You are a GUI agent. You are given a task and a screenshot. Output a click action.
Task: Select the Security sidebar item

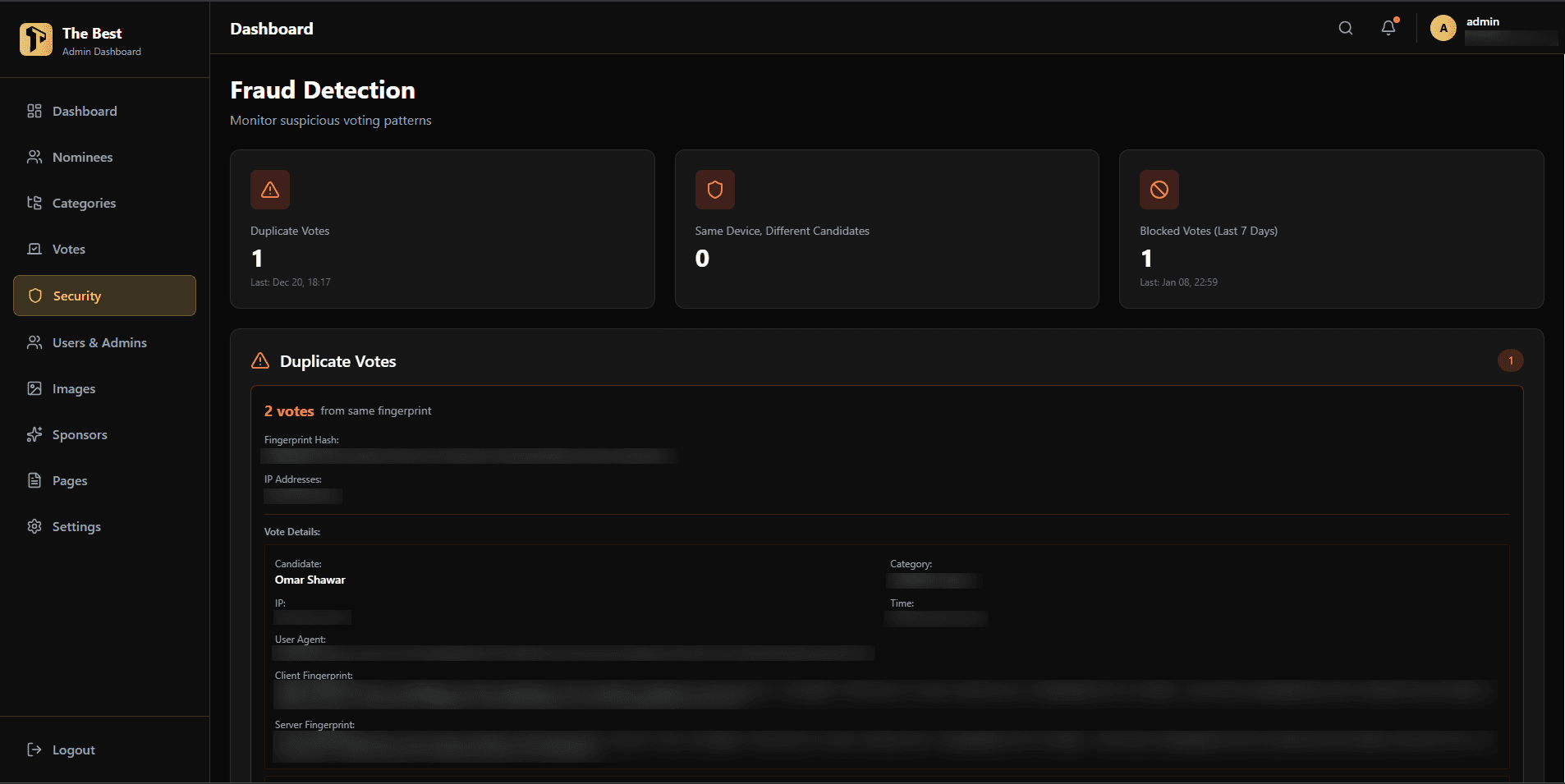coord(104,296)
